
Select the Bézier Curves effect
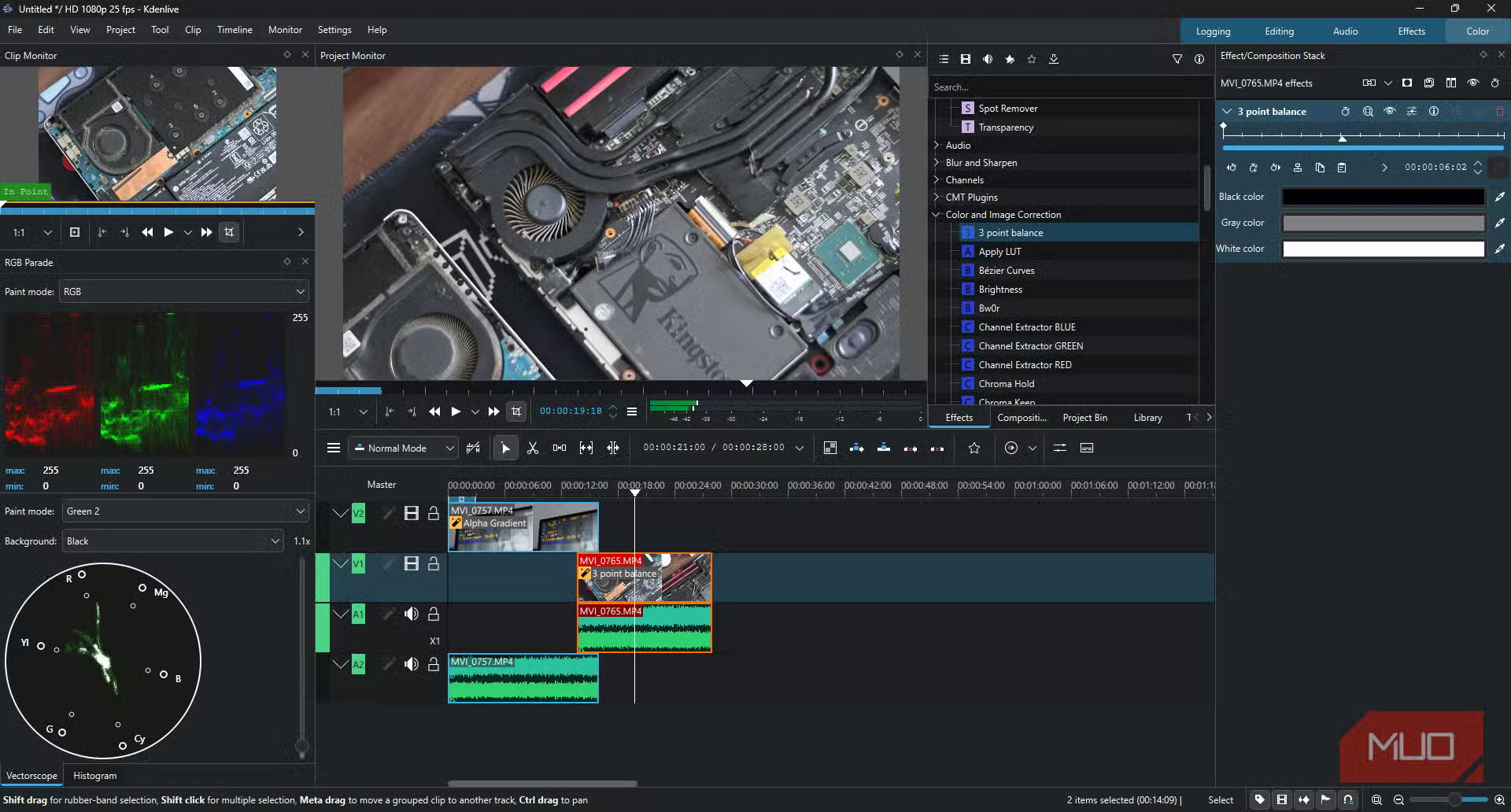pyautogui.click(x=1006, y=271)
